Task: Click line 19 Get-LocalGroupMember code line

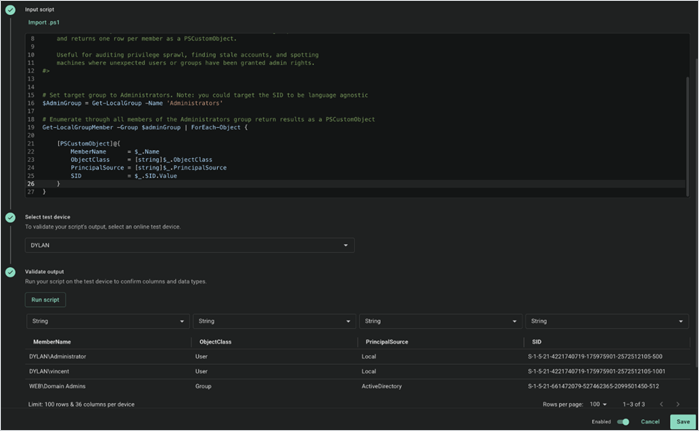Action: coord(145,127)
